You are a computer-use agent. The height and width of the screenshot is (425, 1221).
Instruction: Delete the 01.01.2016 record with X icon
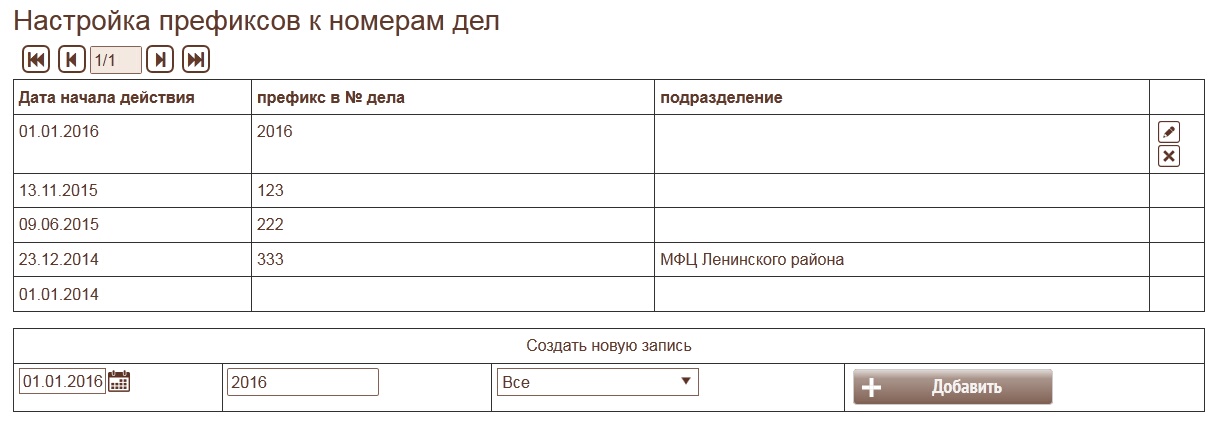tap(1168, 156)
